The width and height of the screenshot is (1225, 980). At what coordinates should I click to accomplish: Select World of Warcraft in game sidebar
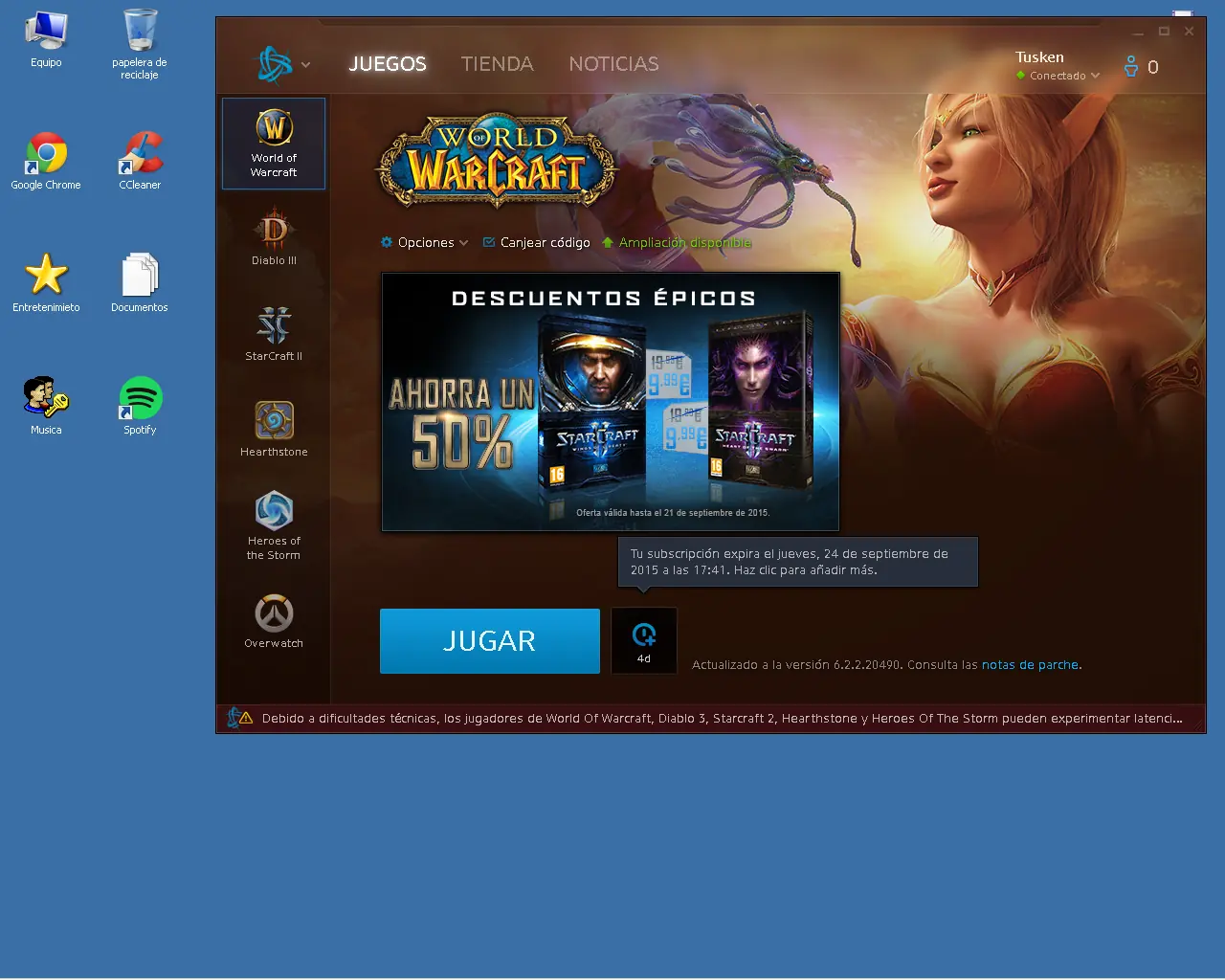274,144
